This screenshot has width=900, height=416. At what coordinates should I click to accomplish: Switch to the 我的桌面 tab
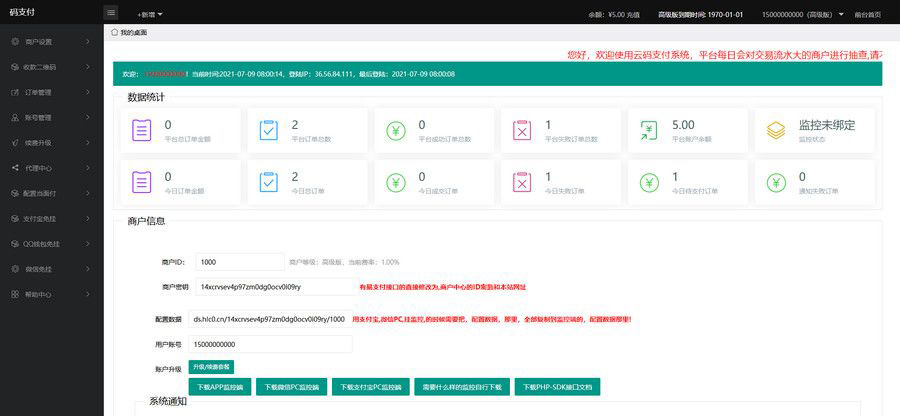click(139, 33)
